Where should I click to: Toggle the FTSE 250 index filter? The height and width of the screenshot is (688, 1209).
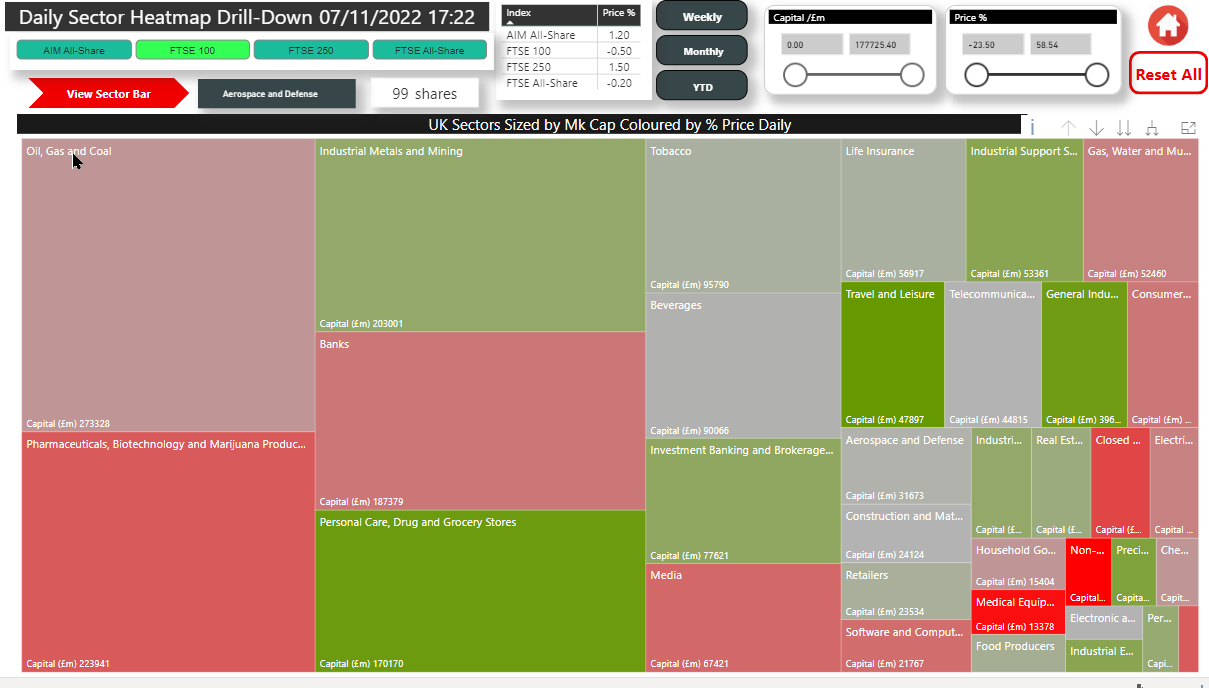tap(311, 50)
